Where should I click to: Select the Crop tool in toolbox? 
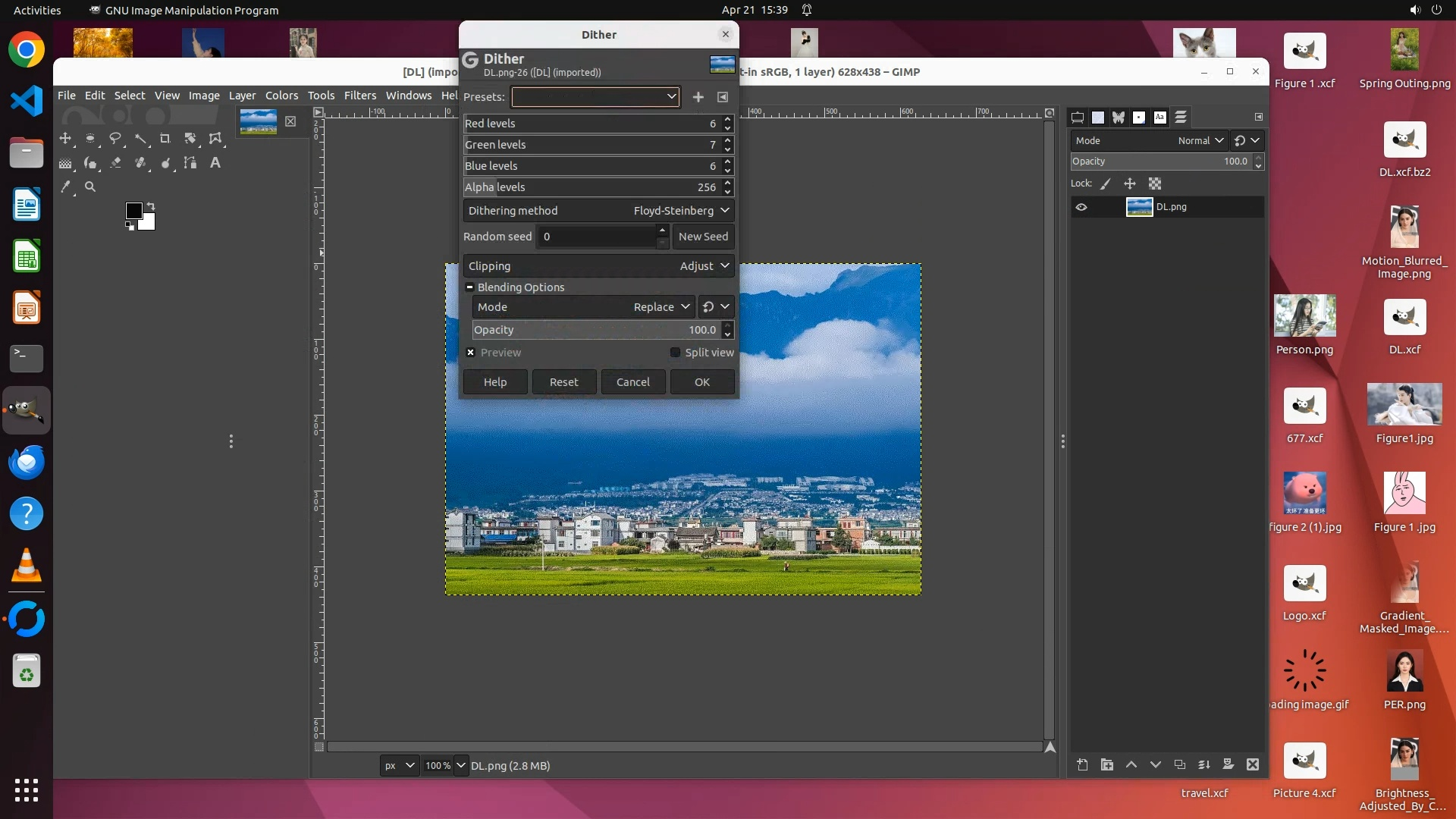(x=165, y=139)
